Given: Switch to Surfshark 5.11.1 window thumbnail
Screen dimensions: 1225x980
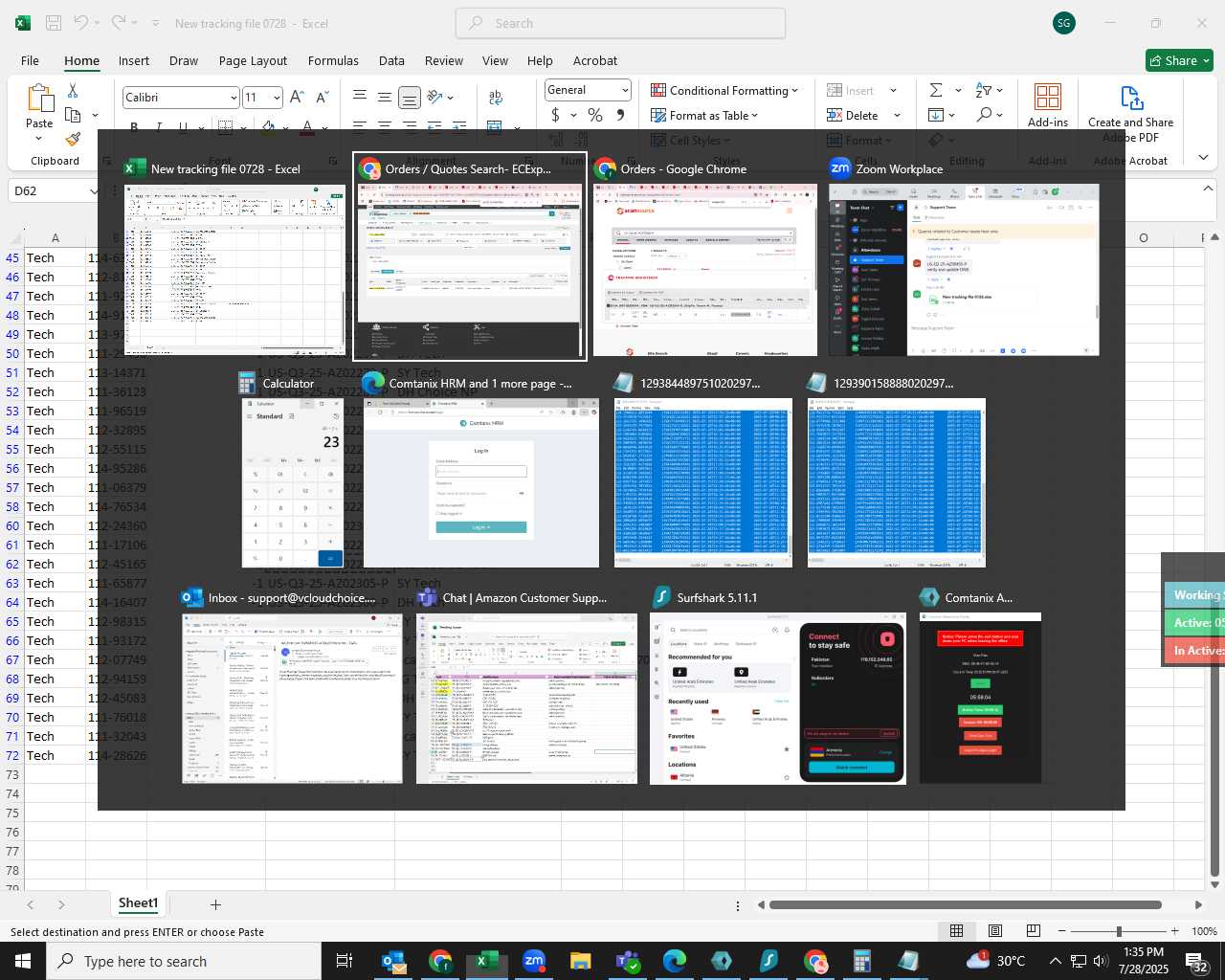Looking at the screenshot, I should tap(778, 685).
